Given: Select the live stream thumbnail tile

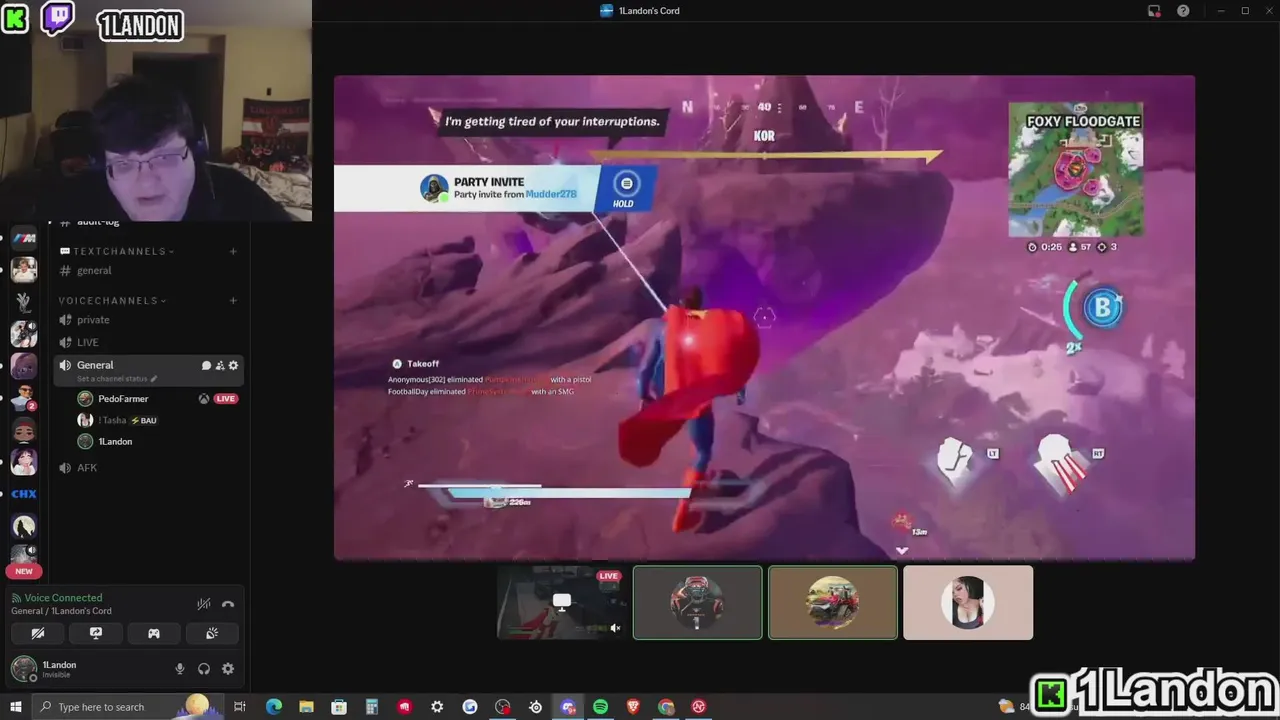Looking at the screenshot, I should (561, 602).
